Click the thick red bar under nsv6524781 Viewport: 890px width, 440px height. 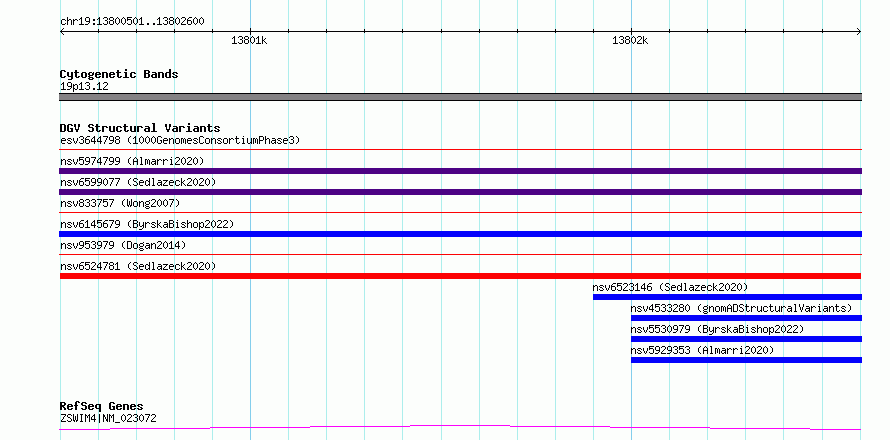click(460, 276)
